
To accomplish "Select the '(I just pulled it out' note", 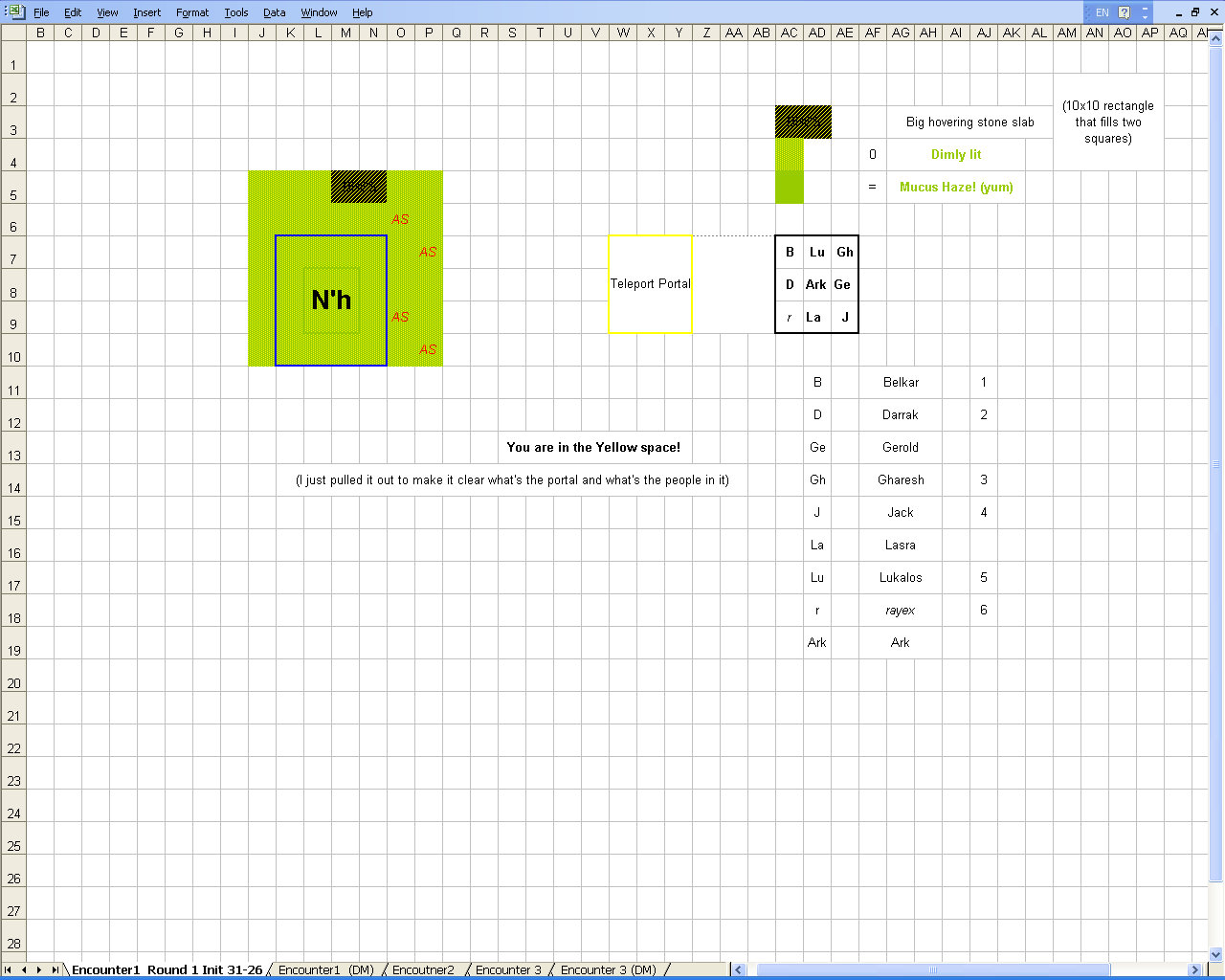I will [x=512, y=479].
